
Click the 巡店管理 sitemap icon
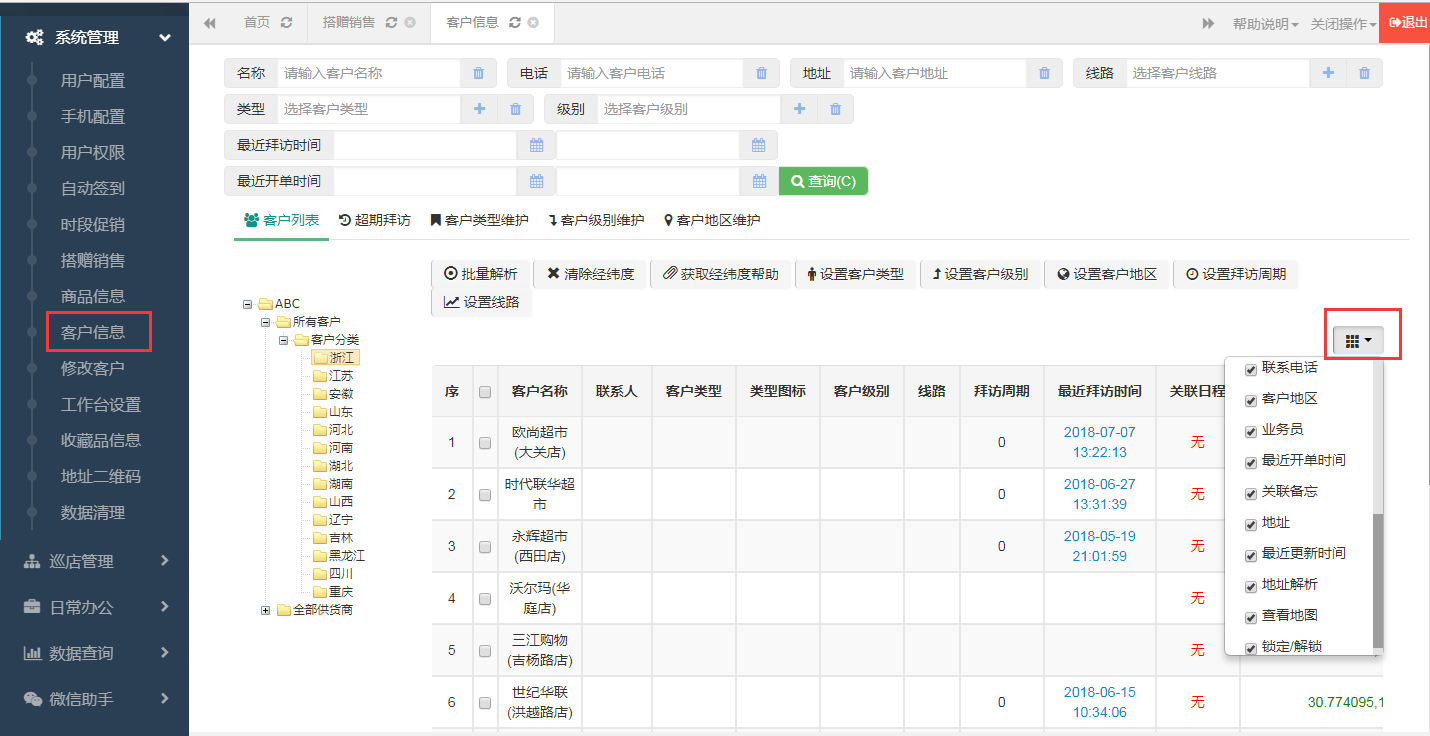coord(32,562)
